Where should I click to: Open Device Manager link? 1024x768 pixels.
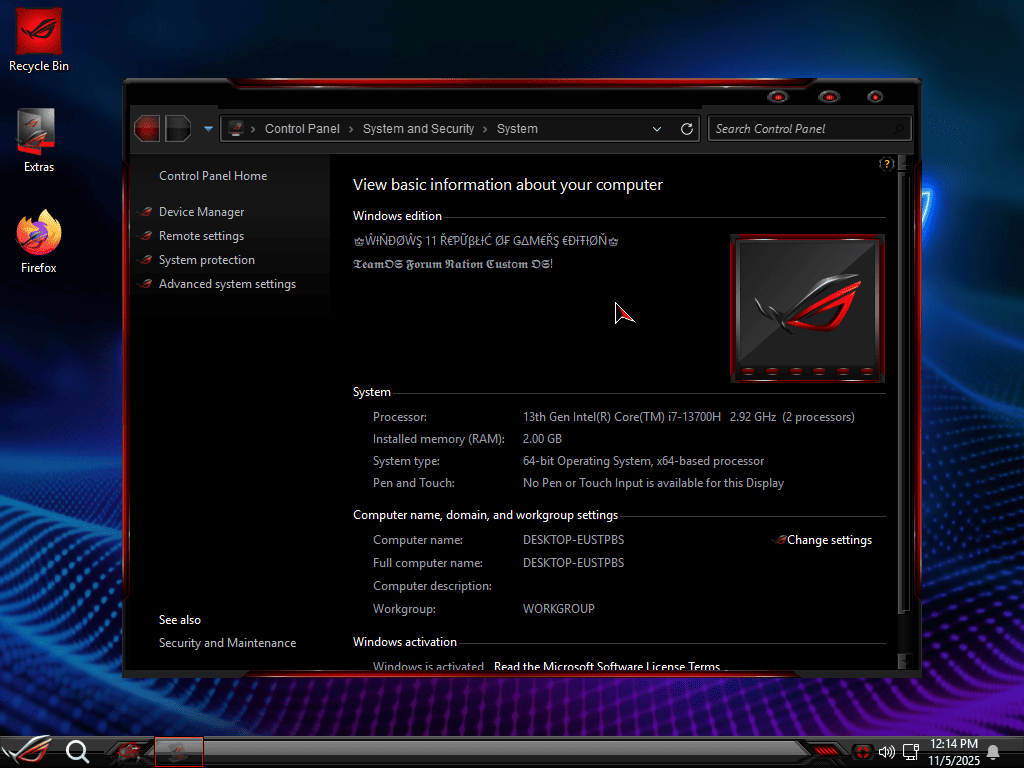[201, 212]
